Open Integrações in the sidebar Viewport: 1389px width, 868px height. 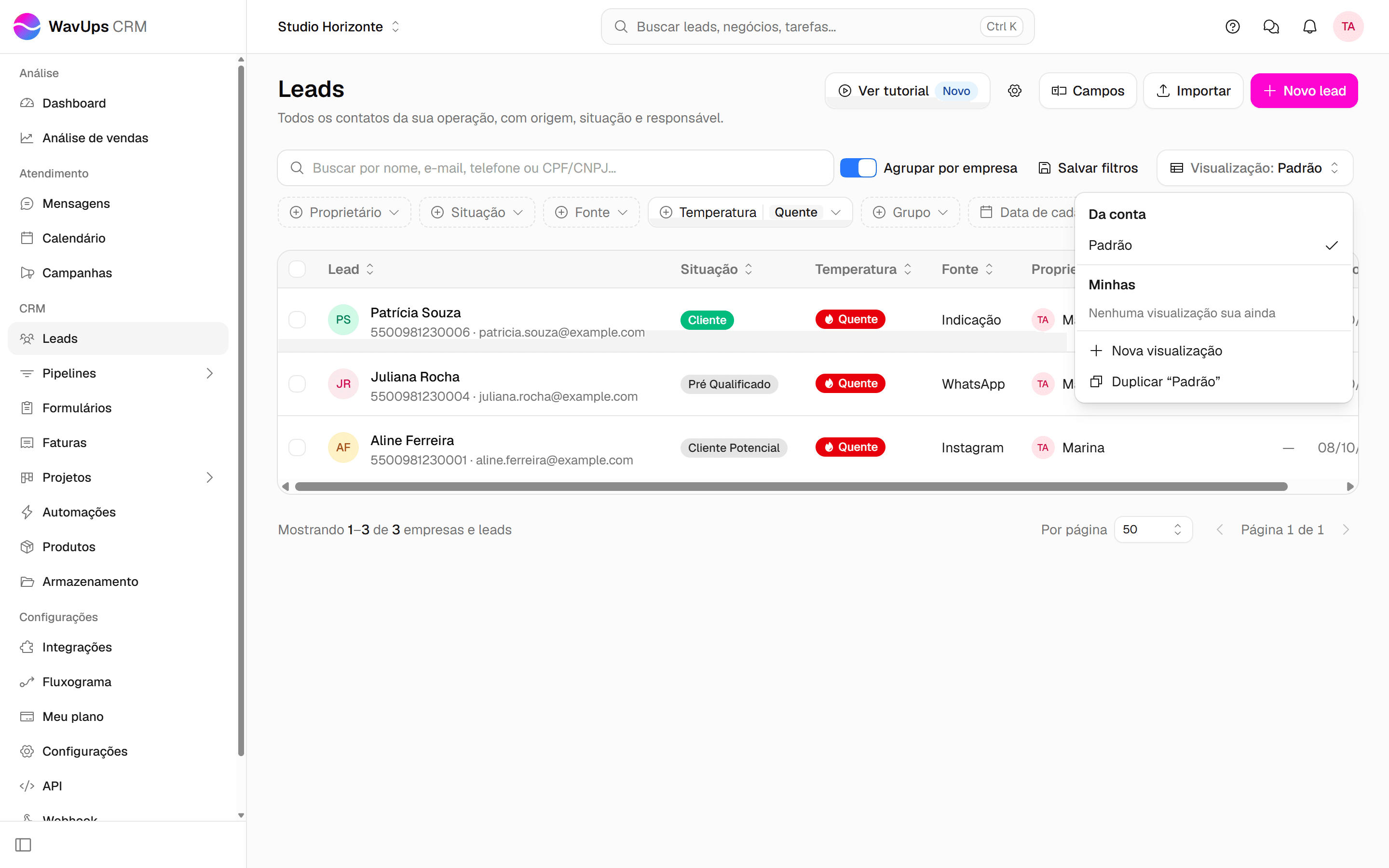118,647
